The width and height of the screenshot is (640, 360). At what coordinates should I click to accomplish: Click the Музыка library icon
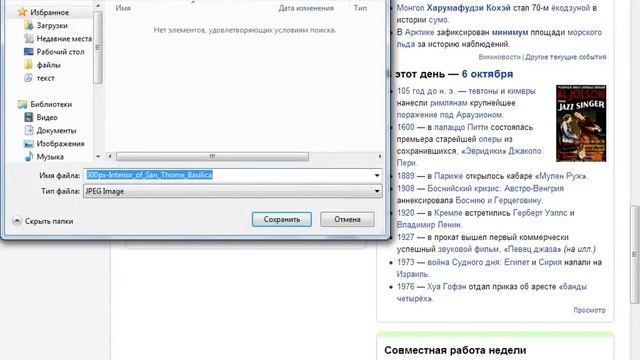coord(28,156)
